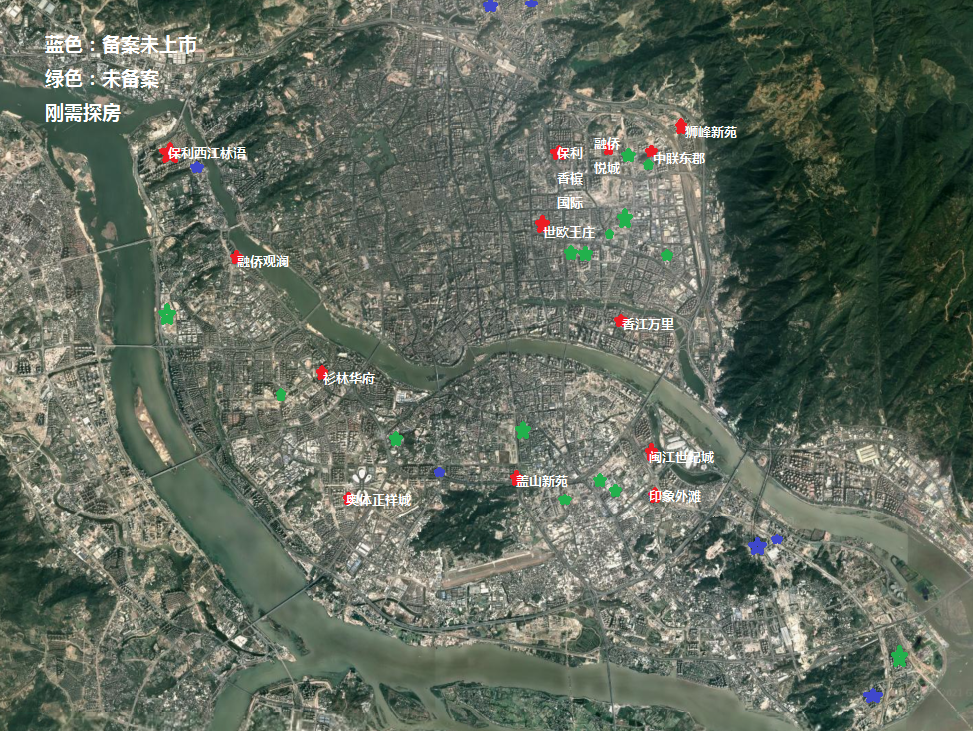
Task: Click the 印象外滩 label
Action: click(x=675, y=496)
